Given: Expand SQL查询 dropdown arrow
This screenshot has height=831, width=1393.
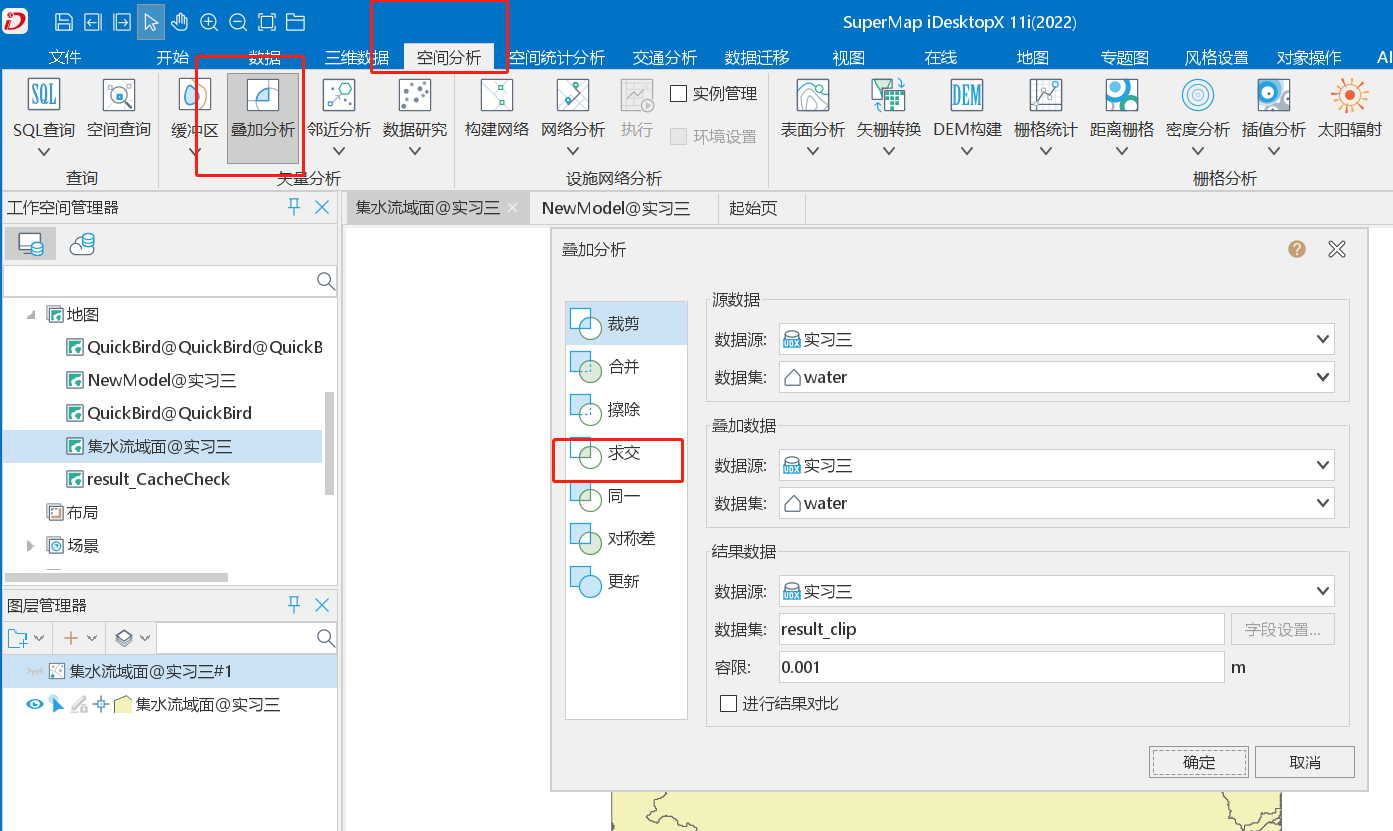Looking at the screenshot, I should coord(44,152).
